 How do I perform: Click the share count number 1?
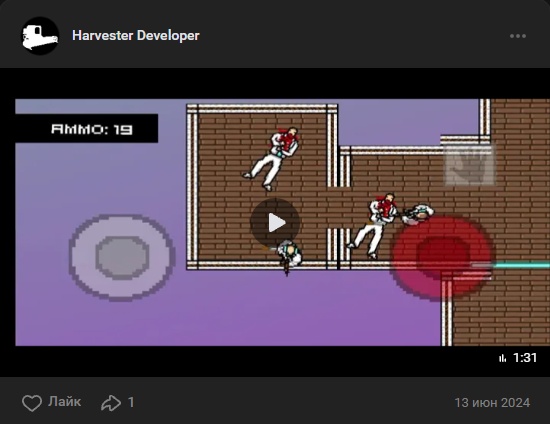(131, 402)
